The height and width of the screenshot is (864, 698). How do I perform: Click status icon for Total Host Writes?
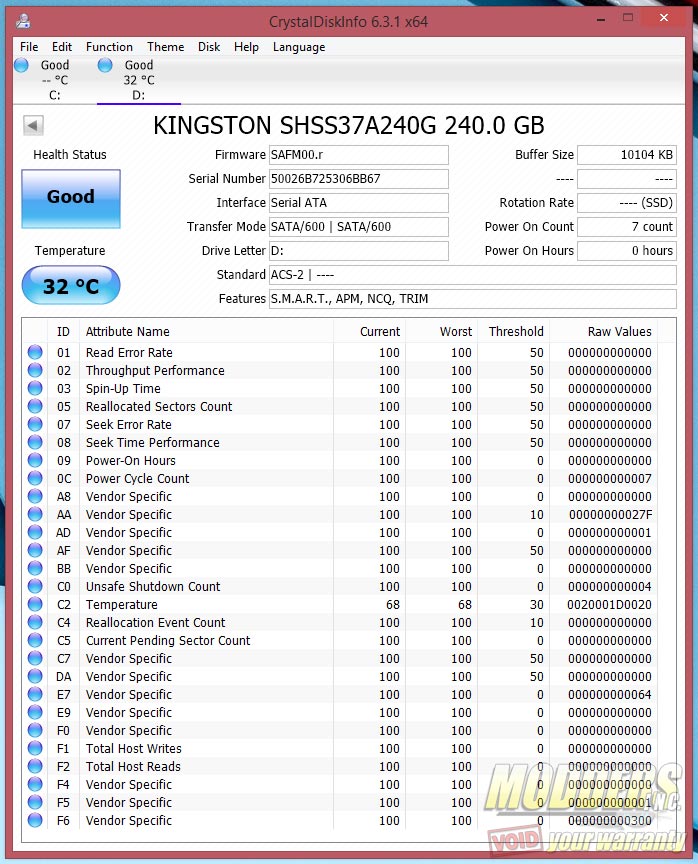click(35, 748)
